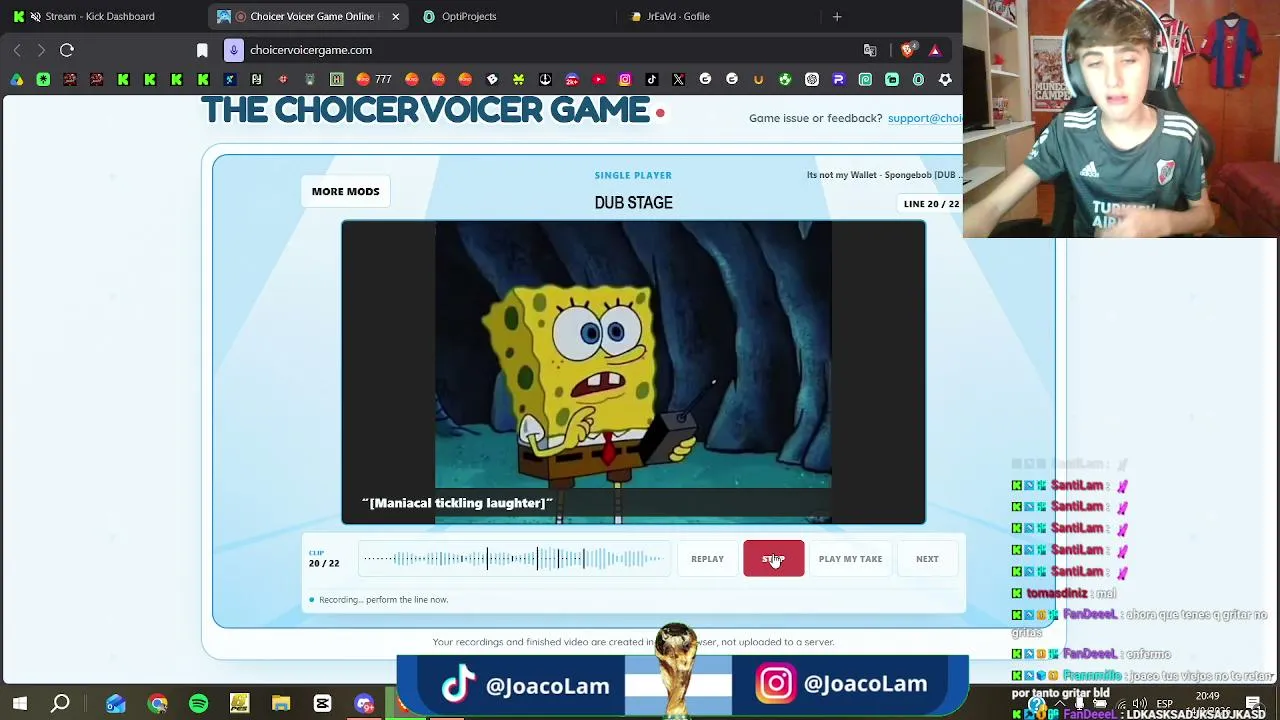
Task: Open the gear bookmark at the bar's end
Action: pyautogui.click(x=945, y=79)
